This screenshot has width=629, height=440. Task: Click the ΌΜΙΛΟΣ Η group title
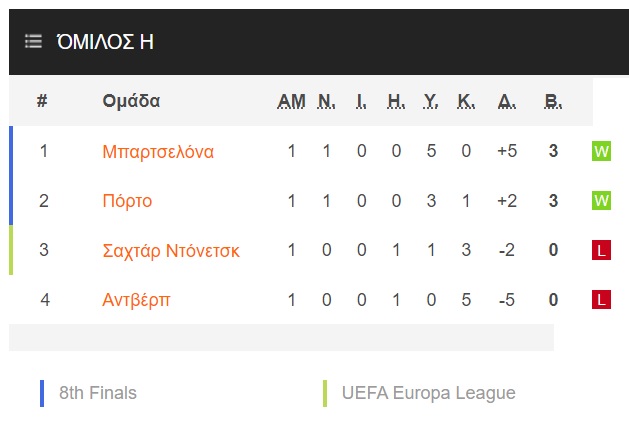point(105,41)
